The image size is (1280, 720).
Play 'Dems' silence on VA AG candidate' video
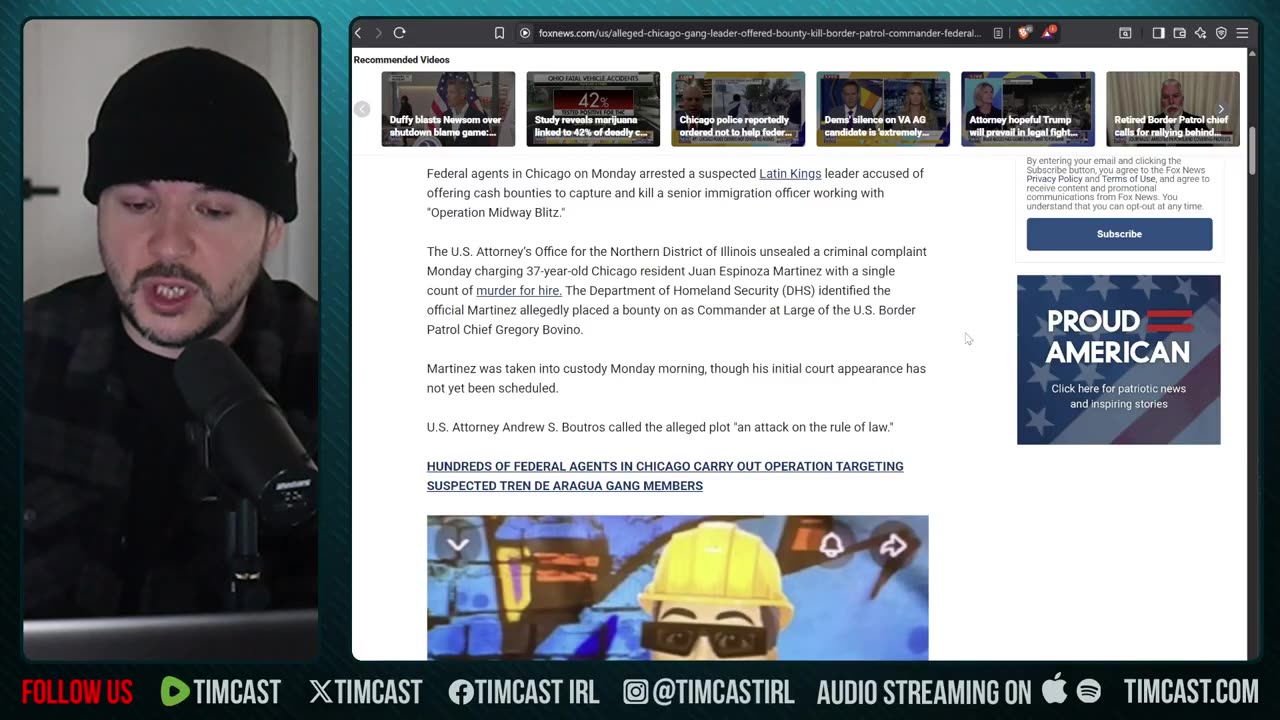tap(883, 109)
